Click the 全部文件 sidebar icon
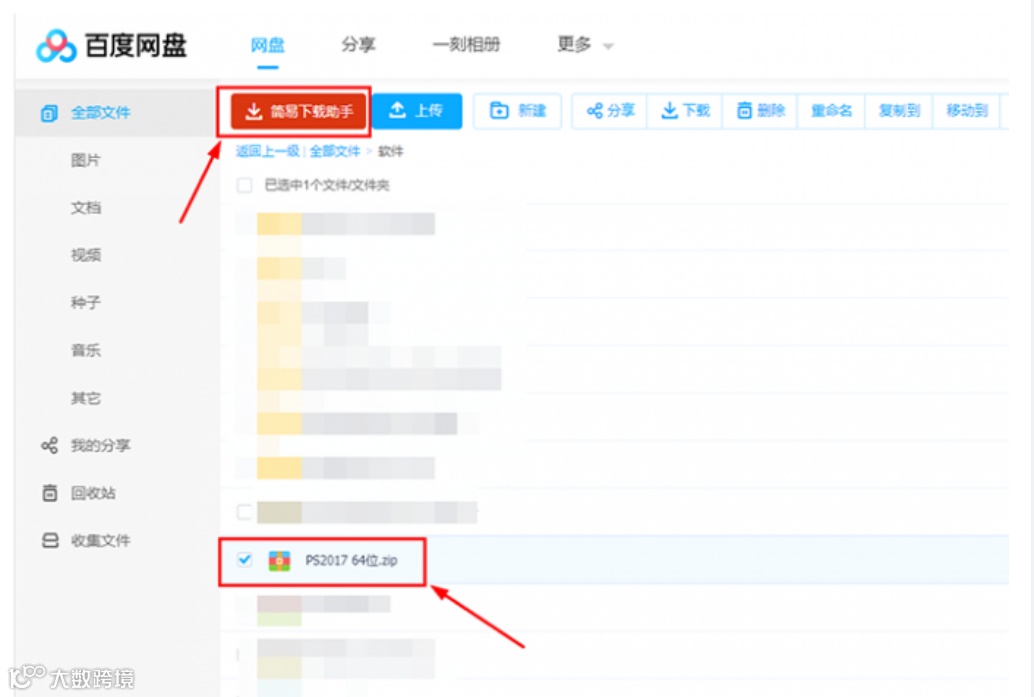1034x697 pixels. (49, 113)
